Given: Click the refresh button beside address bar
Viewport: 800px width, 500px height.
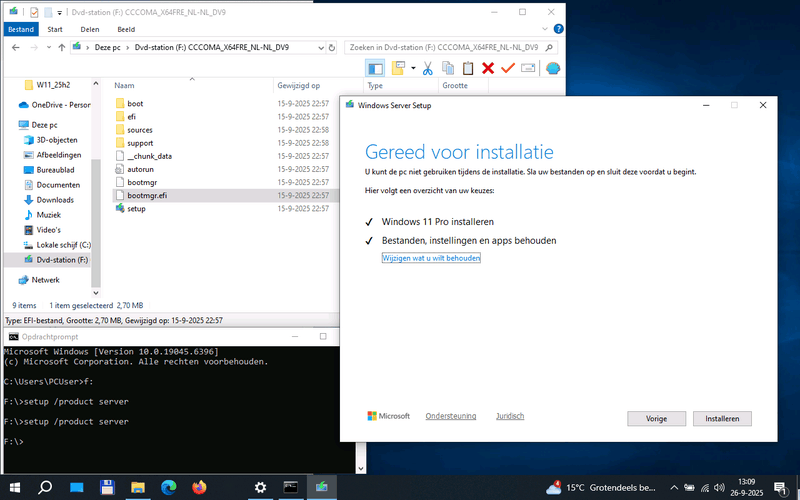Looking at the screenshot, I should pyautogui.click(x=331, y=47).
